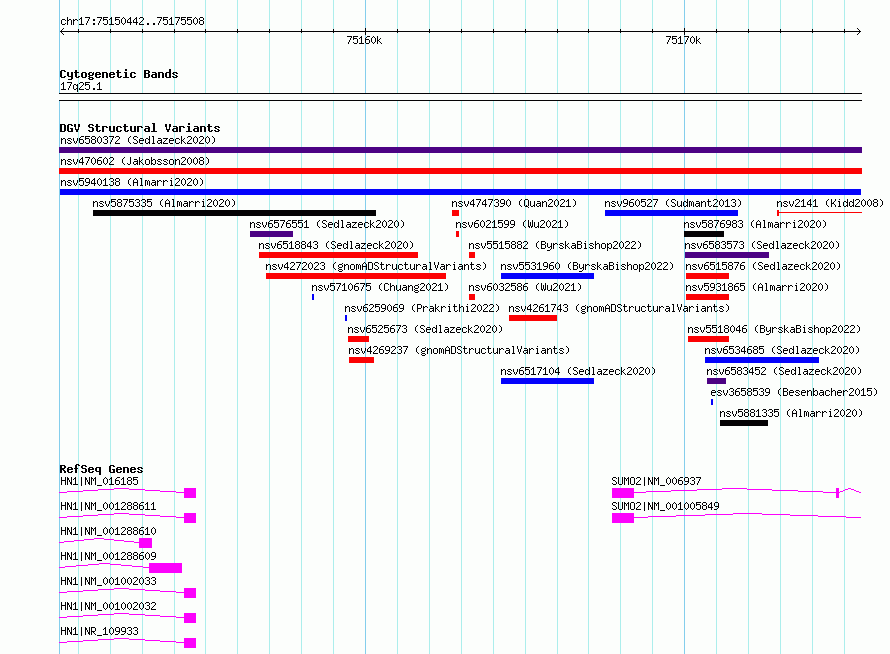Click the chr17:75150442..75175508 coordinates text
Image resolution: width=890 pixels, height=654 pixels.
tap(133, 22)
